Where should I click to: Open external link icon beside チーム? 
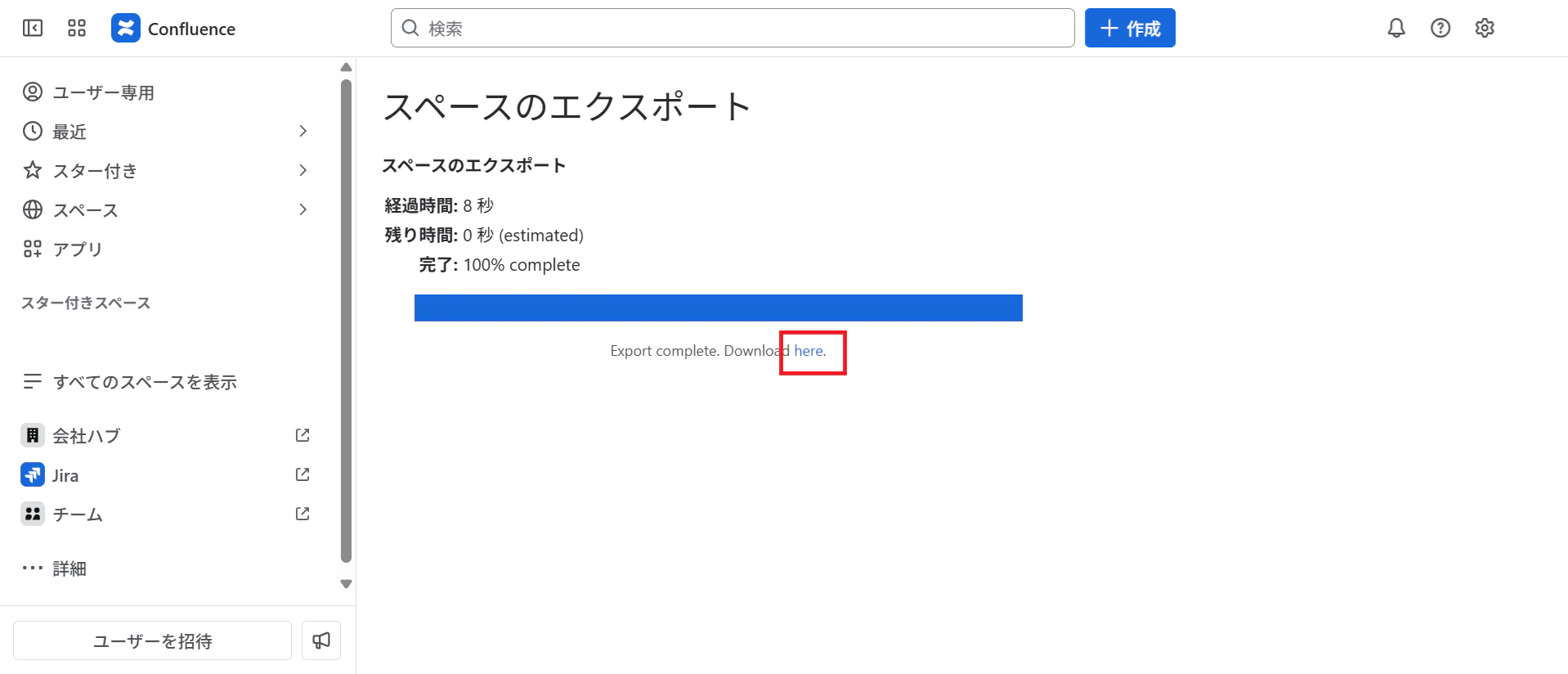point(302,514)
